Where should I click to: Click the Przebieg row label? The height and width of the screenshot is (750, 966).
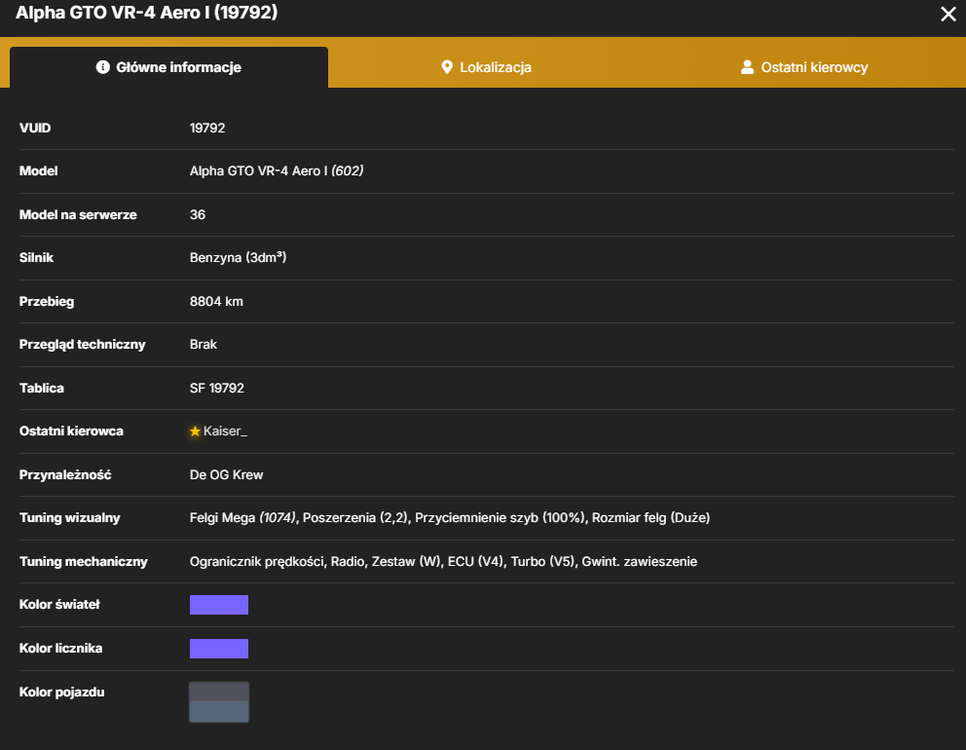[x=47, y=301]
